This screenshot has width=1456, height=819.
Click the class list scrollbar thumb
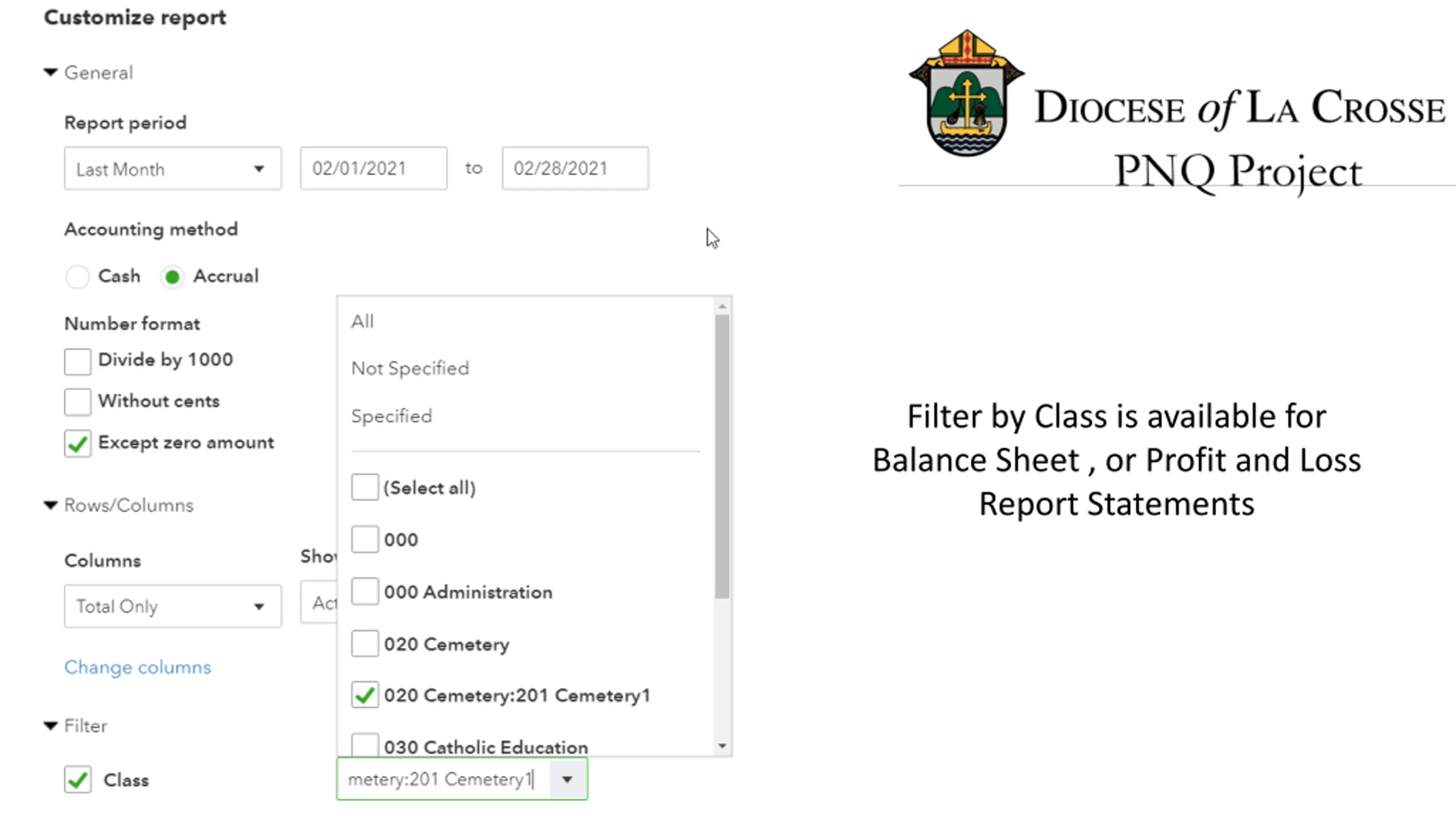(722, 457)
